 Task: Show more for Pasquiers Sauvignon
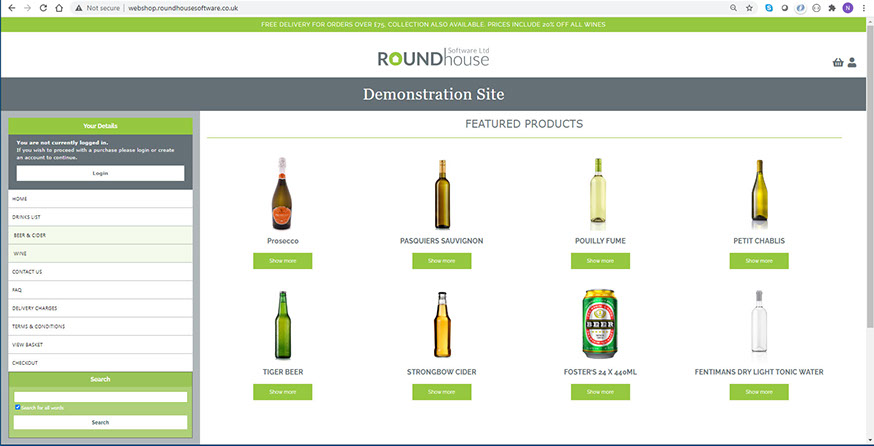[x=441, y=261]
